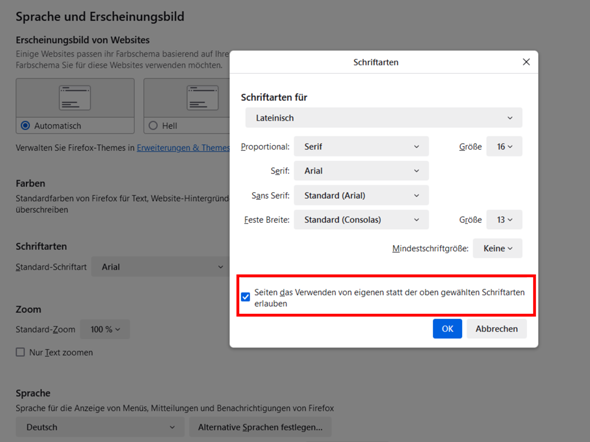Click the Standard-Schriftart label

[51, 267]
